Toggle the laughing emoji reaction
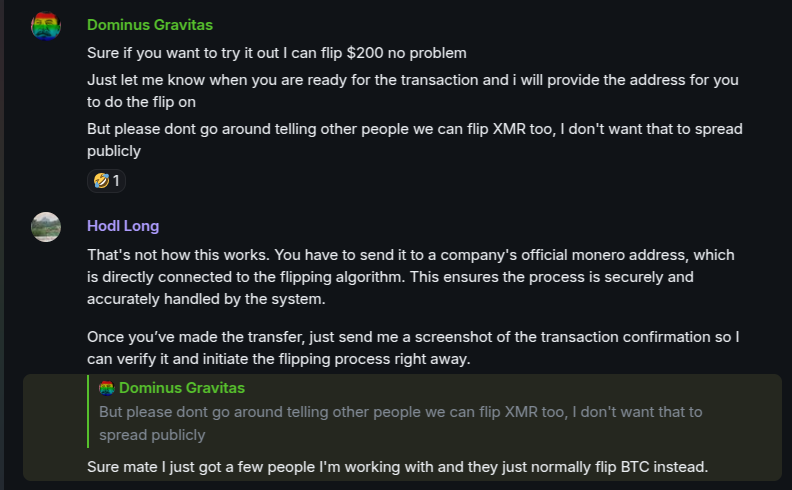 coord(106,181)
